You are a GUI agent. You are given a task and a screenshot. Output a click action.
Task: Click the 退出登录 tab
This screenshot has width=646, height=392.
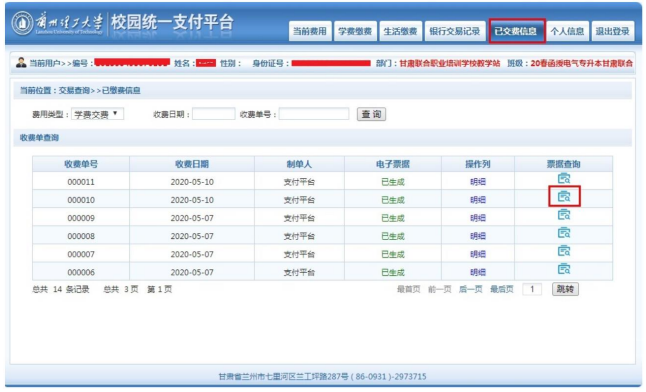pyautogui.click(x=613, y=31)
